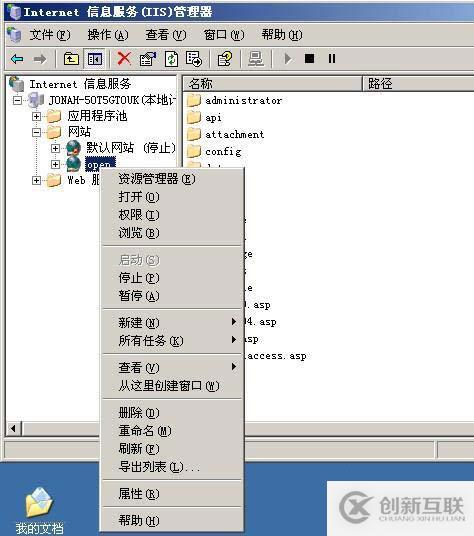Expand the 默认网站 node
Screen dimensions: 474x536
(x=55, y=148)
